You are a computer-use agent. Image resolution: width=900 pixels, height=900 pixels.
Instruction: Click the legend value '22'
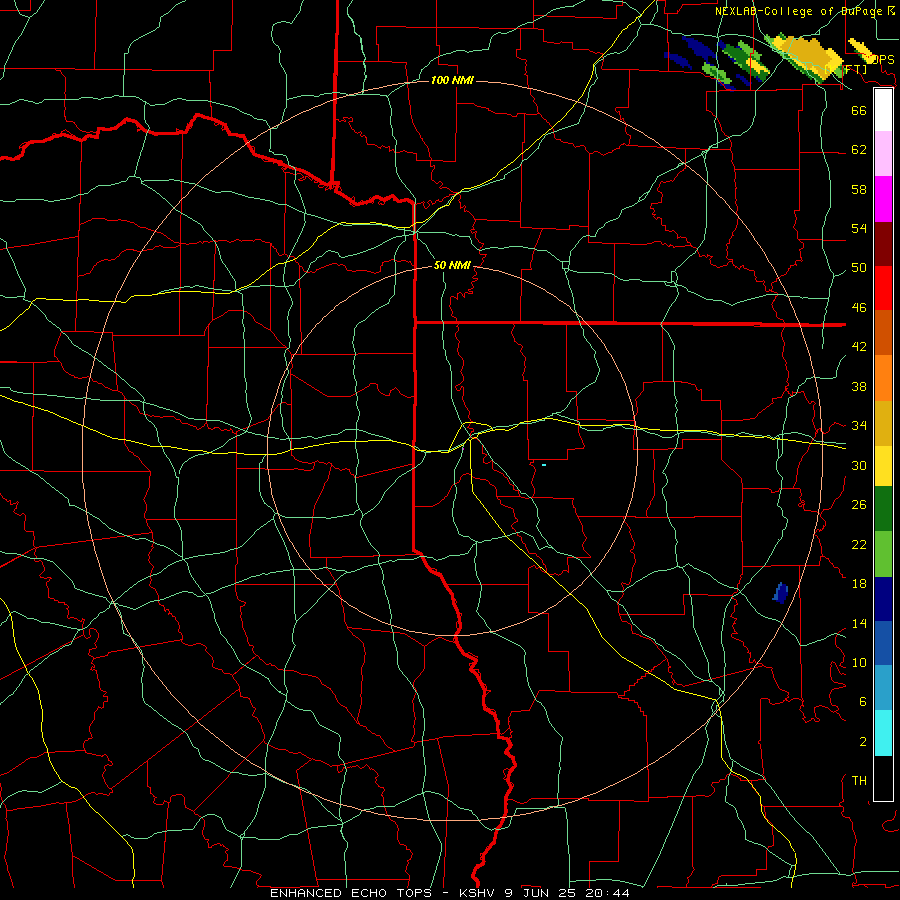[859, 544]
